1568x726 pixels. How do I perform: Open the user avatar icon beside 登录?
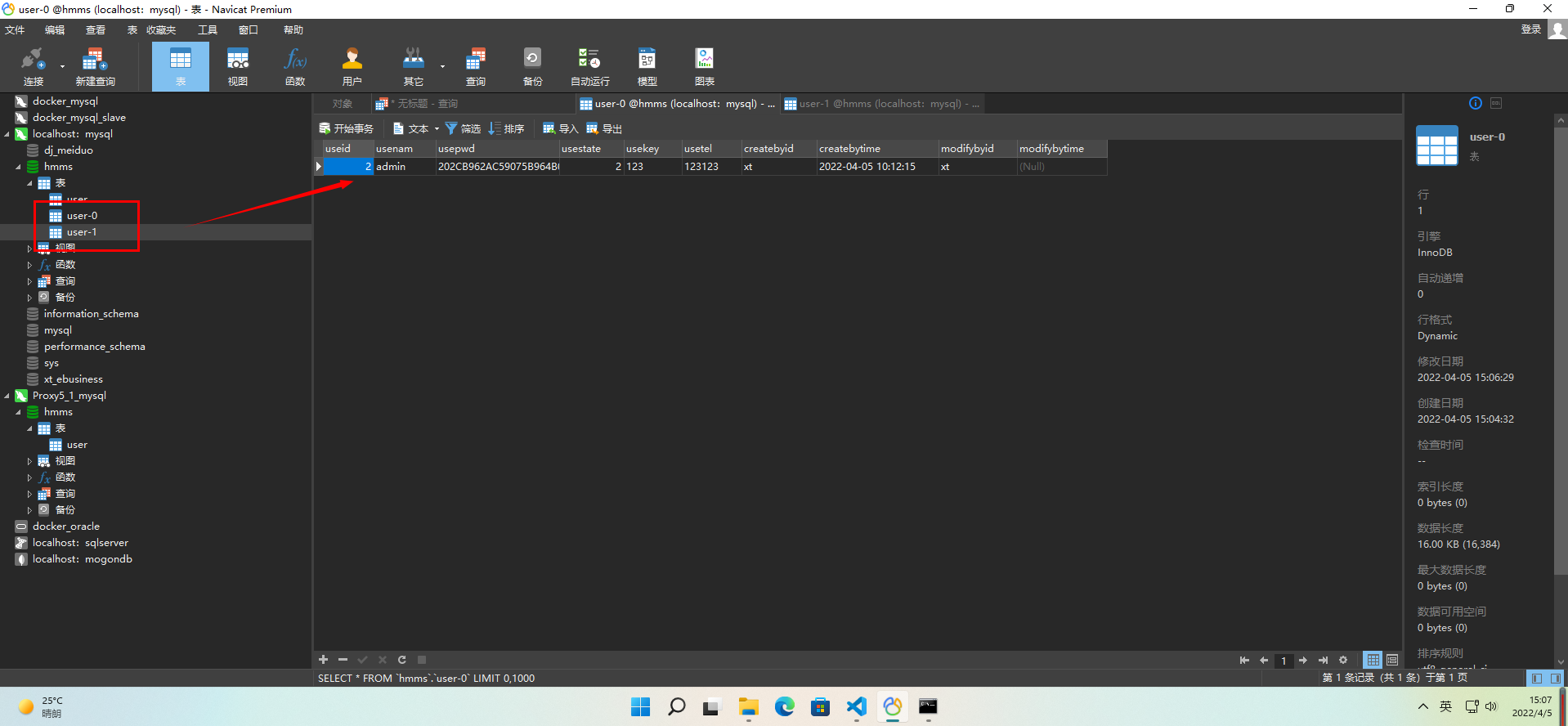click(x=1557, y=29)
